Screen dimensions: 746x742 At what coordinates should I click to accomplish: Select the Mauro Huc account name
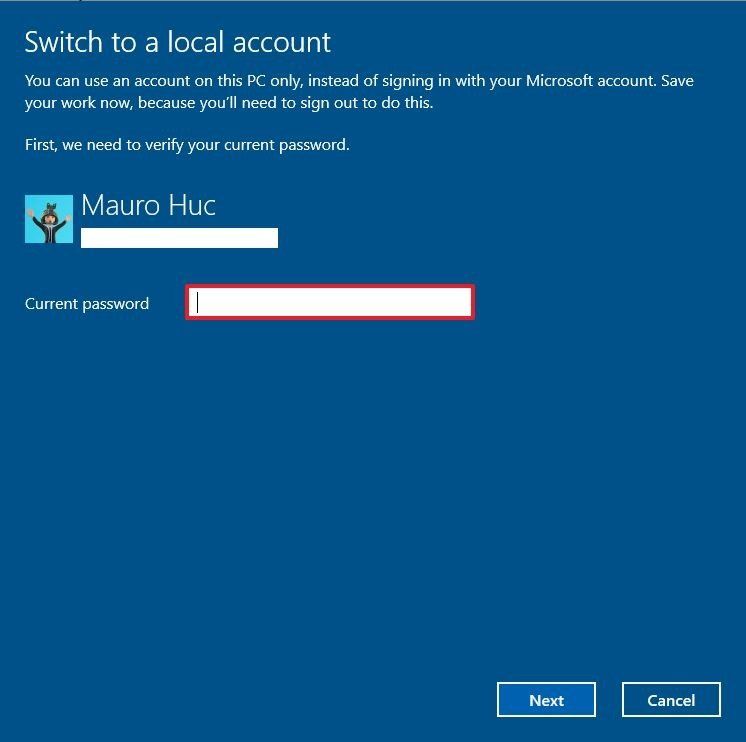148,206
